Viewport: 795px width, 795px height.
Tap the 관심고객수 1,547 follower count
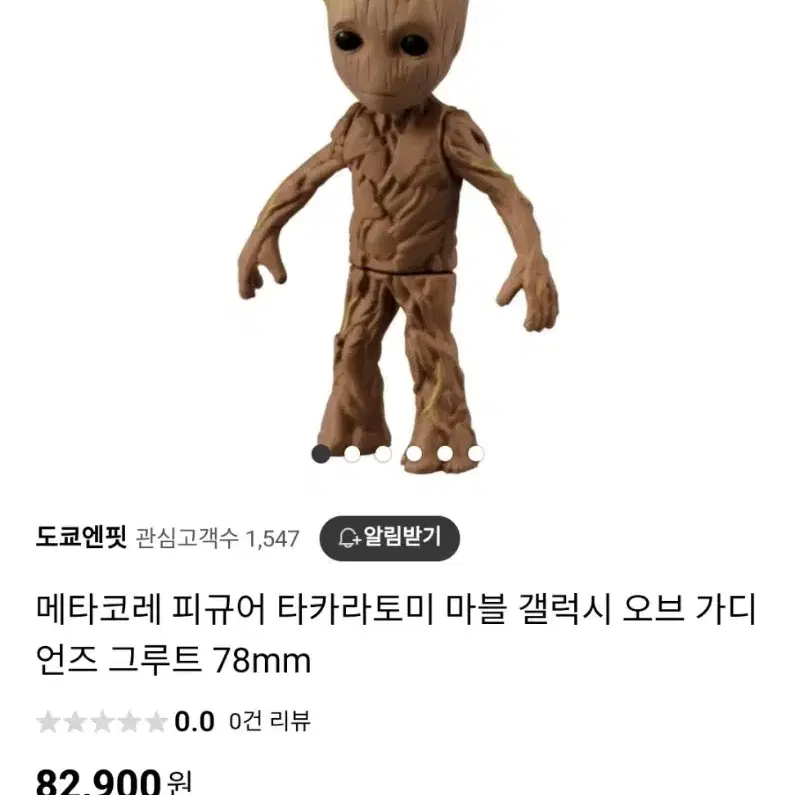tap(218, 538)
